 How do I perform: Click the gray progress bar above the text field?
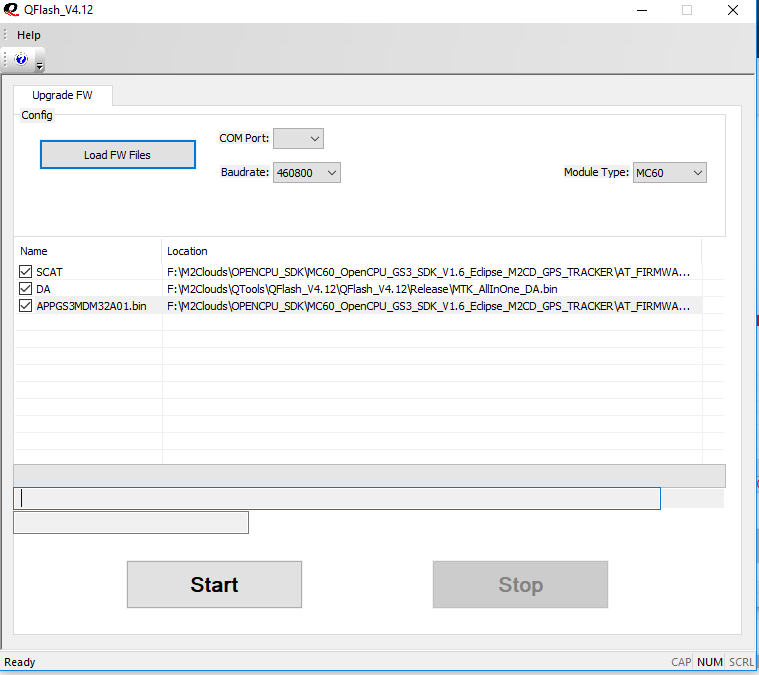coord(369,476)
